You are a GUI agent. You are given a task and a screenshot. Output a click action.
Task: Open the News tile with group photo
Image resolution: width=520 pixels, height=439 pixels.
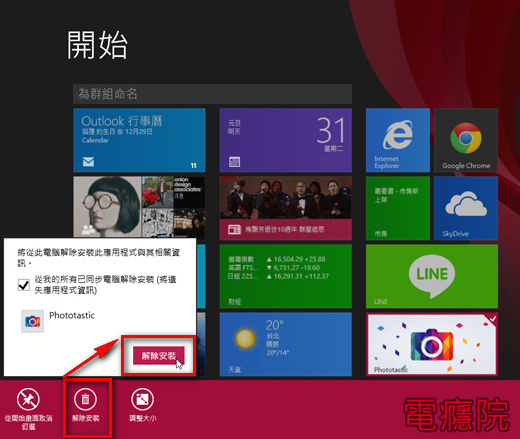286,208
